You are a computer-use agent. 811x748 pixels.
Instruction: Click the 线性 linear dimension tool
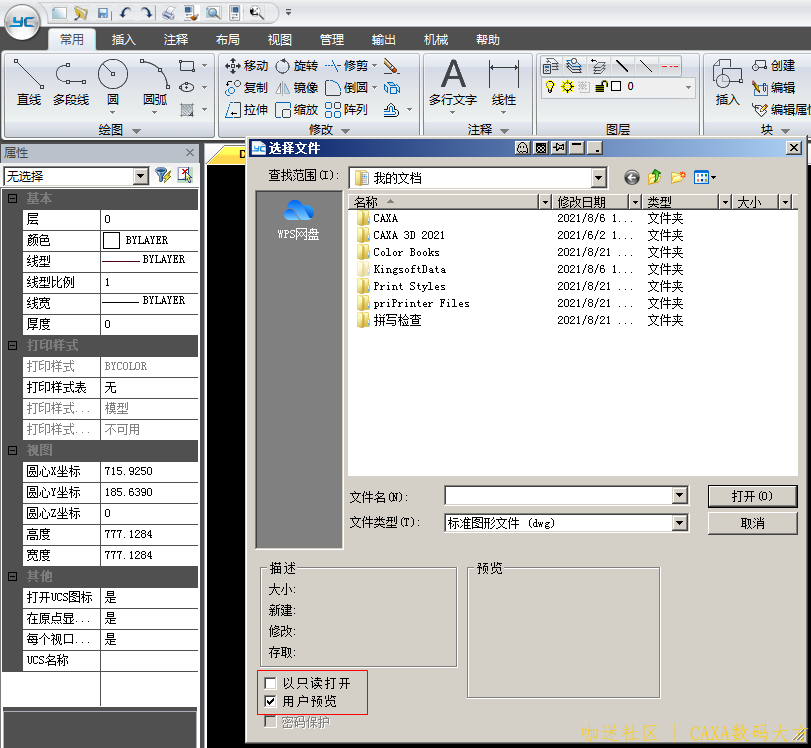click(x=504, y=82)
